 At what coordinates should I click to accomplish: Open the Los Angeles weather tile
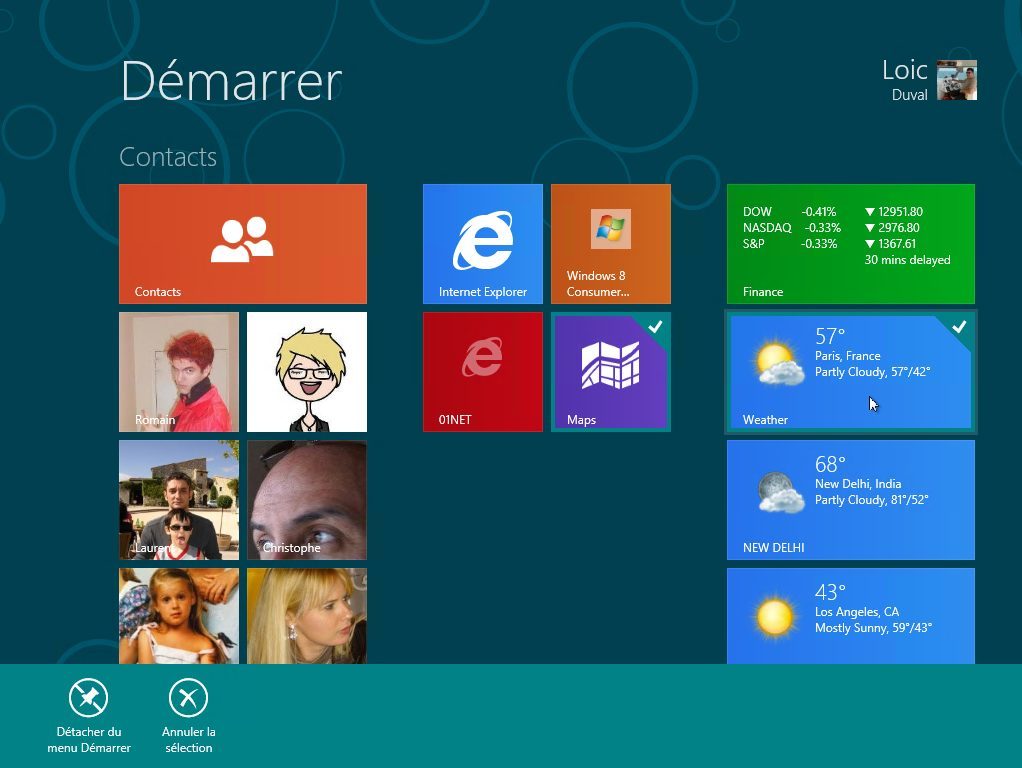850,615
